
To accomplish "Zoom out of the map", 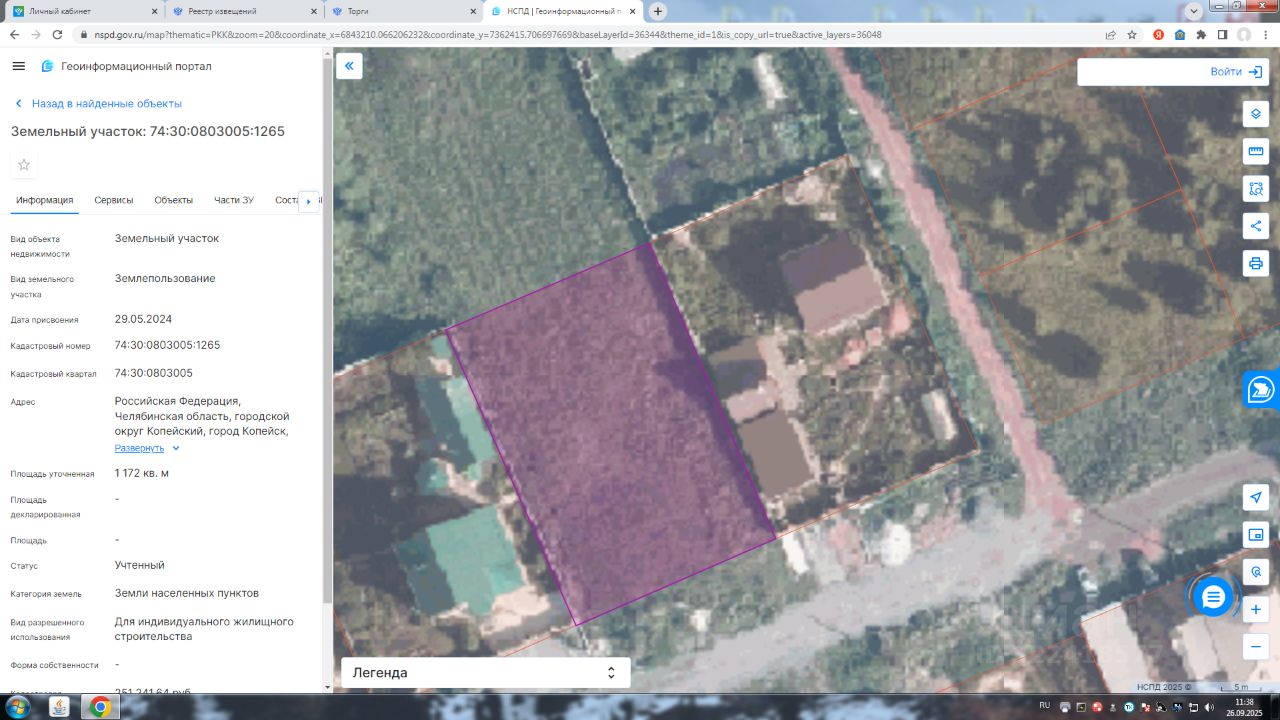I will [x=1256, y=646].
